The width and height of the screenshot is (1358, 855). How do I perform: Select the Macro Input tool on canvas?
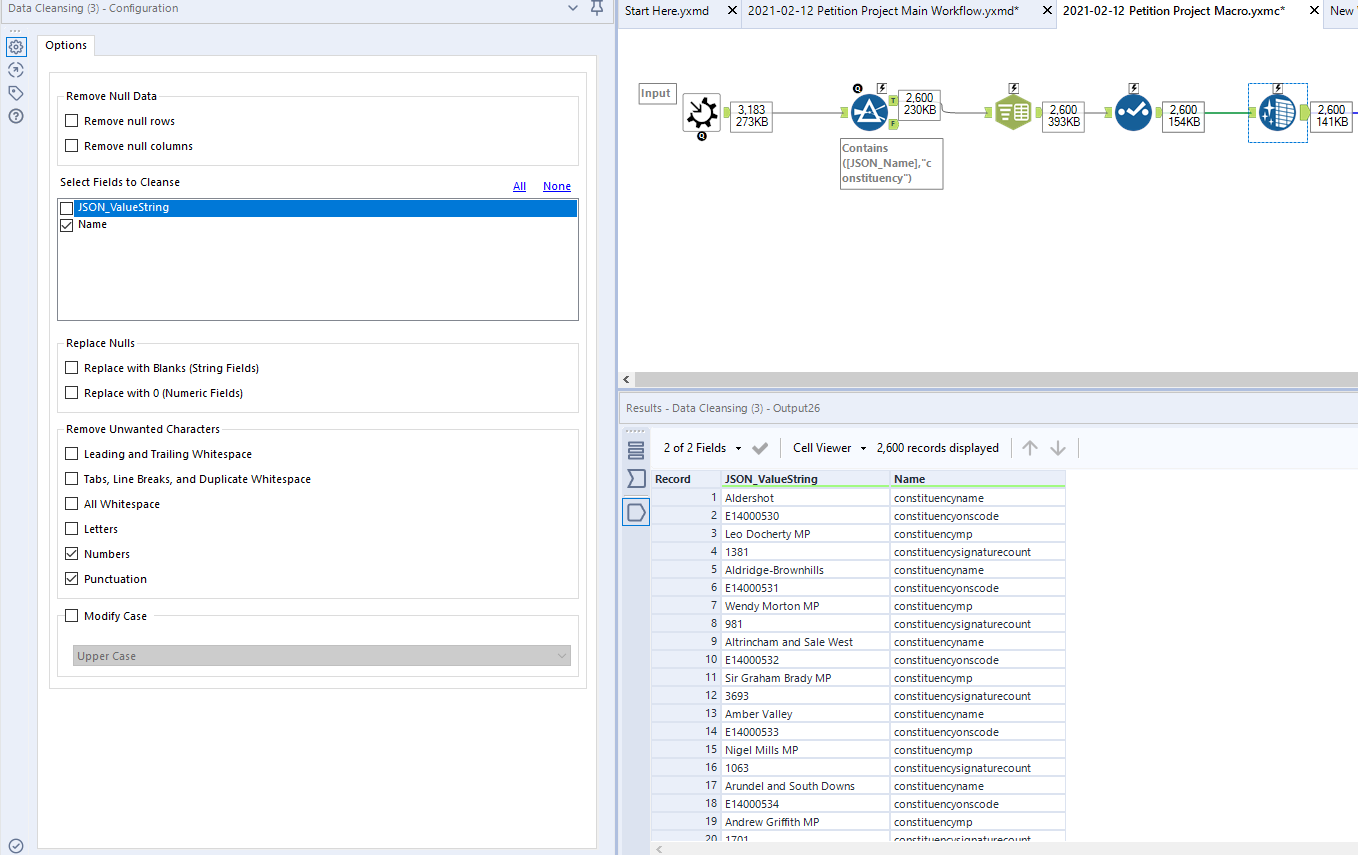coord(702,112)
